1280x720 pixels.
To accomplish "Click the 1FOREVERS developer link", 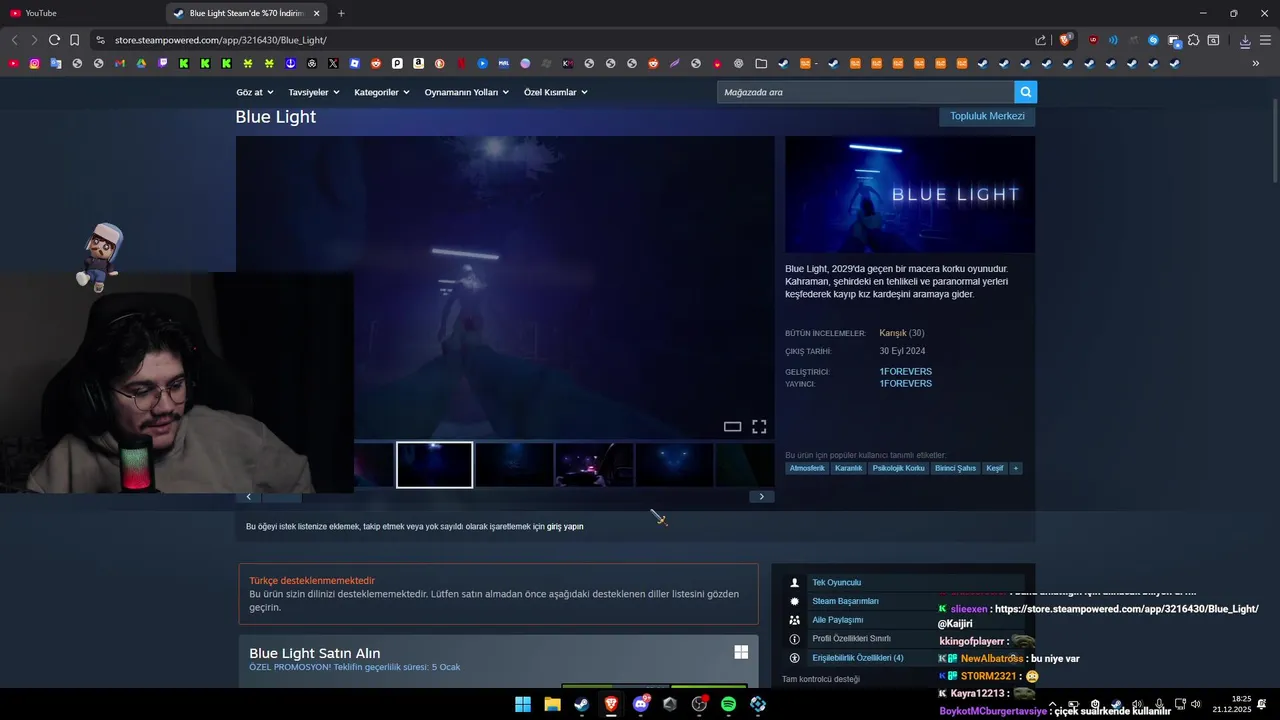I will tap(905, 371).
